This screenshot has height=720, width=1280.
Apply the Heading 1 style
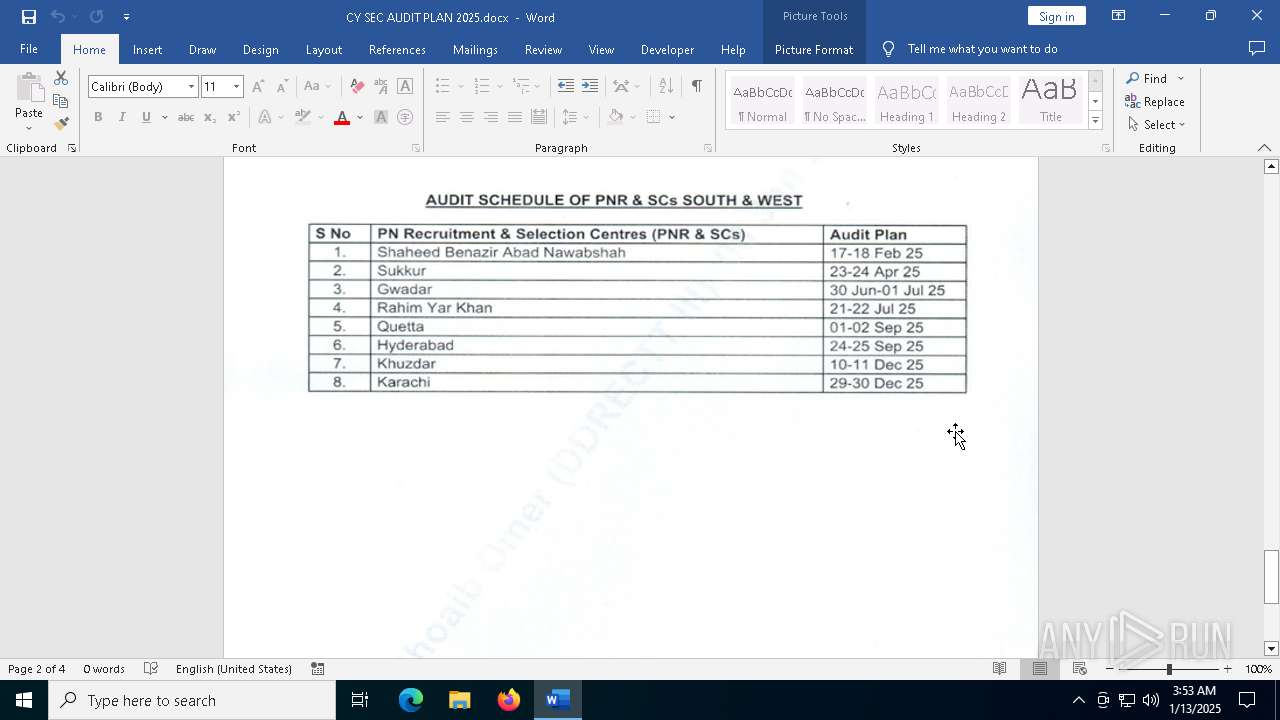coord(907,101)
